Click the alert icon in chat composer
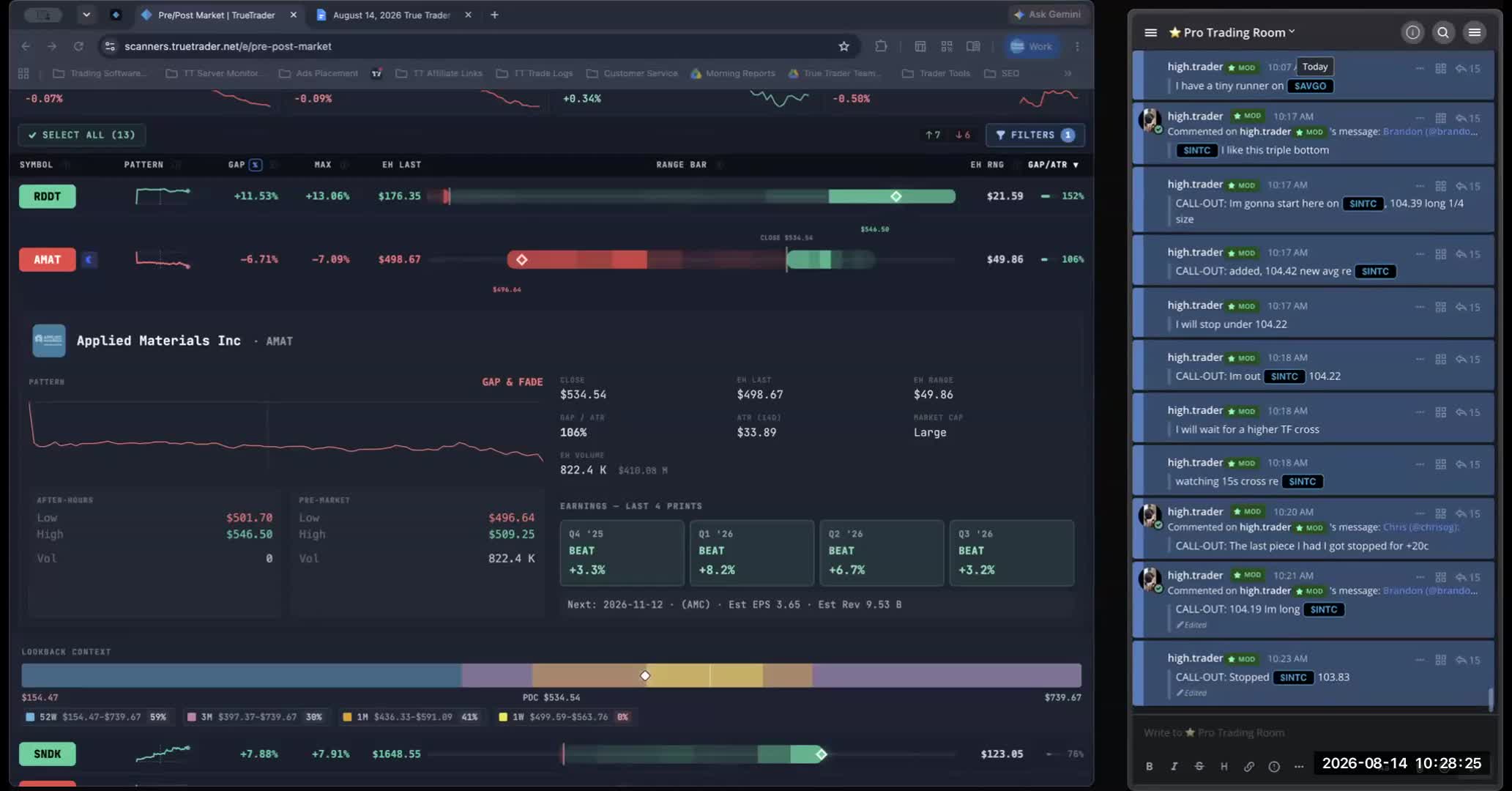The image size is (1512, 791). point(1274,766)
